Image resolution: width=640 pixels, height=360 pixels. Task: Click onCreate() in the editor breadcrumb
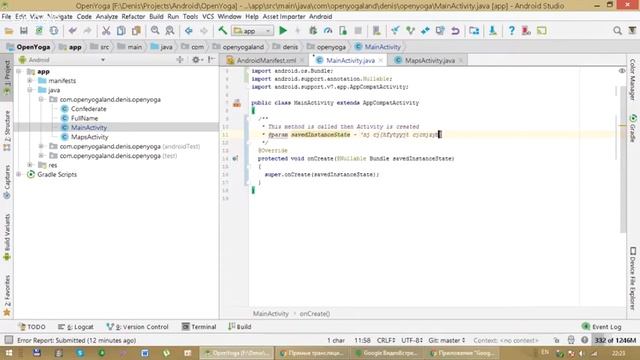(x=315, y=313)
